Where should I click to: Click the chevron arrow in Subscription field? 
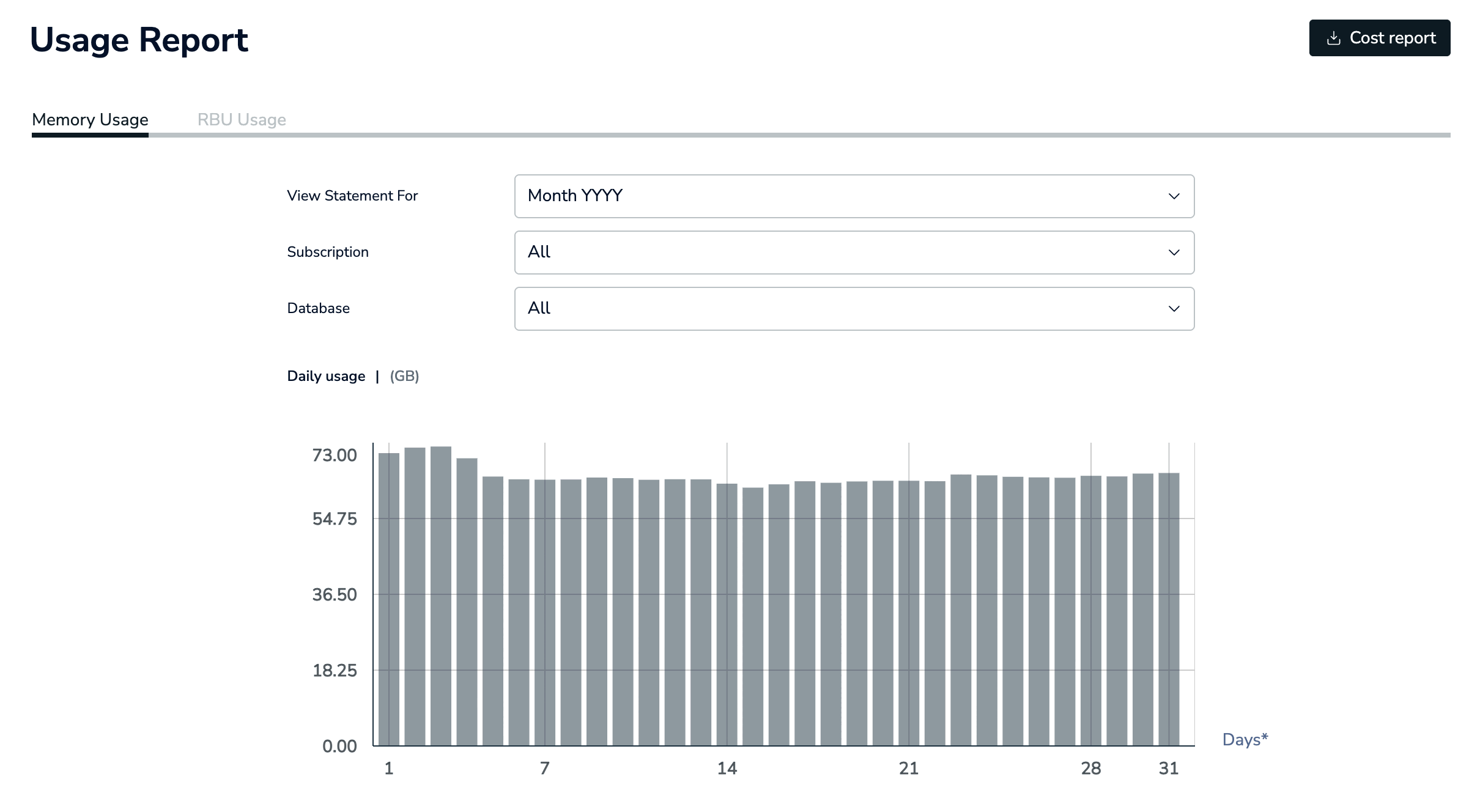[x=1174, y=253]
